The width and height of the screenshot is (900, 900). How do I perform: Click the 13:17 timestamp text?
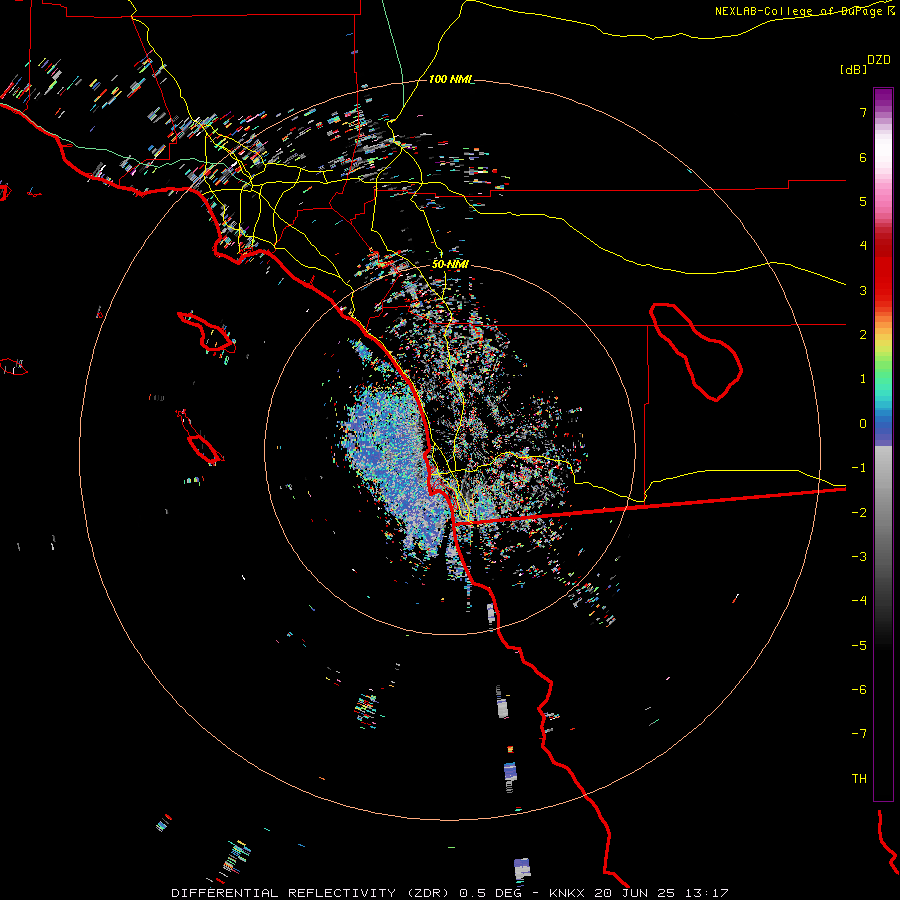(x=709, y=893)
